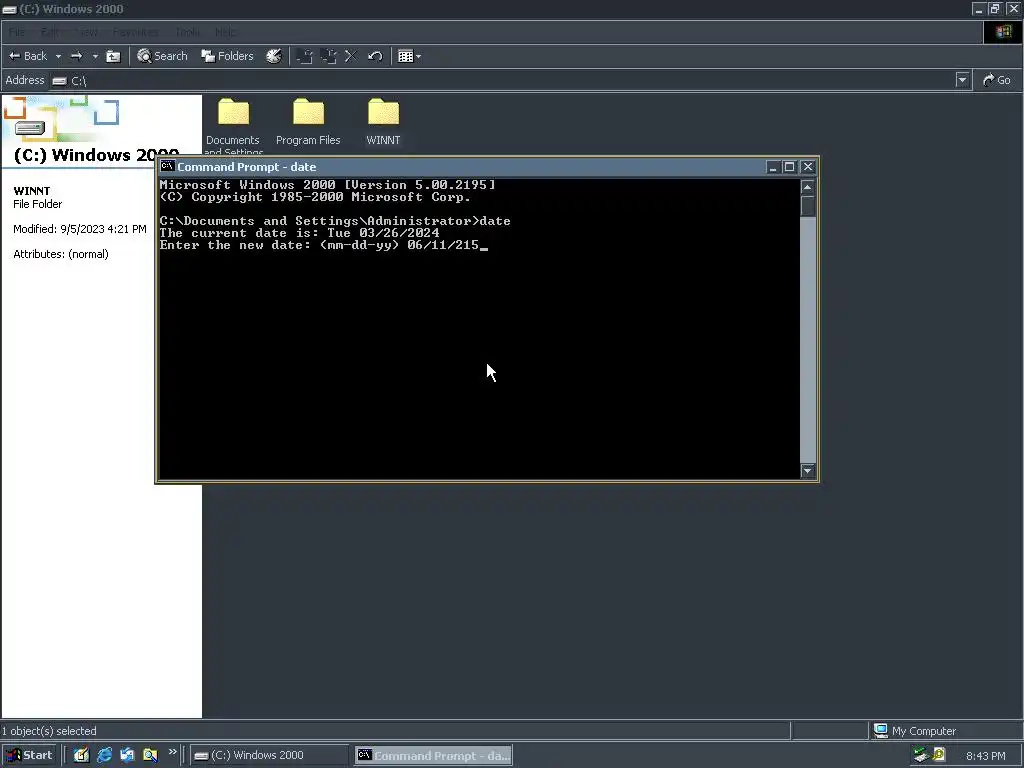Viewport: 1024px width, 768px height.
Task: Toggle the Folders tree pane
Action: click(x=227, y=56)
